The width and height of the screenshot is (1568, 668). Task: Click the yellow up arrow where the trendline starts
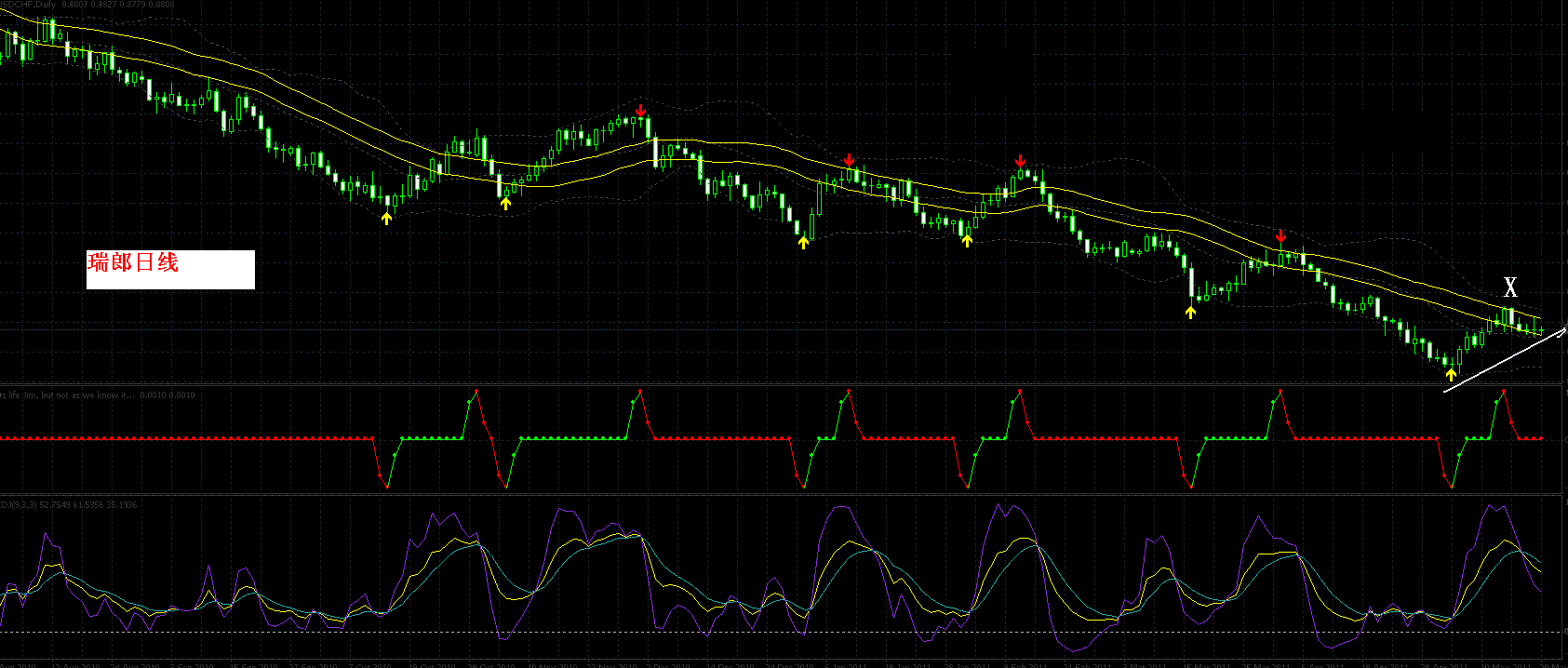1450,374
